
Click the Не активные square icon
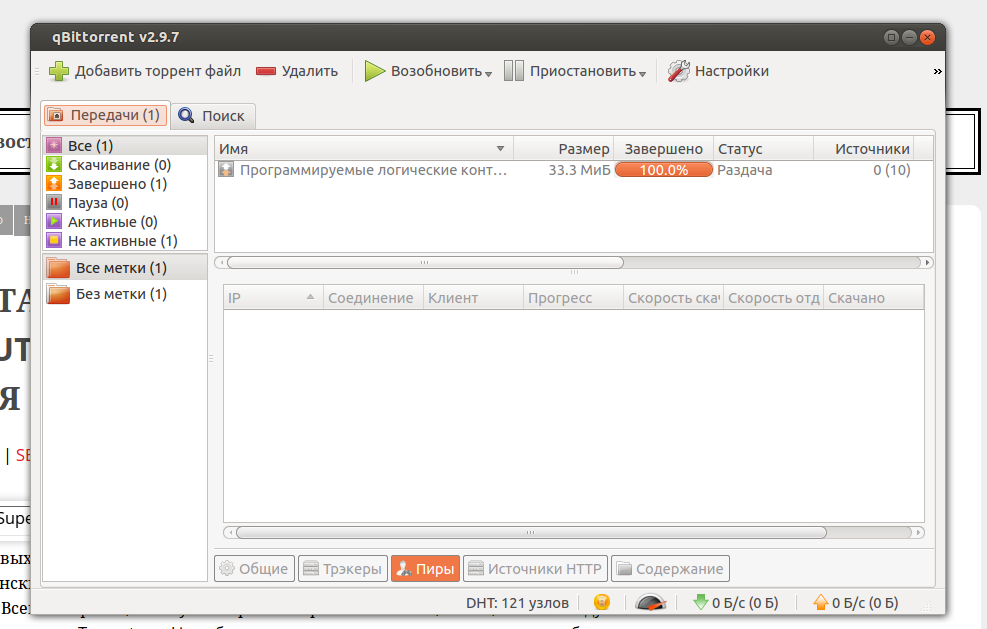tap(54, 240)
